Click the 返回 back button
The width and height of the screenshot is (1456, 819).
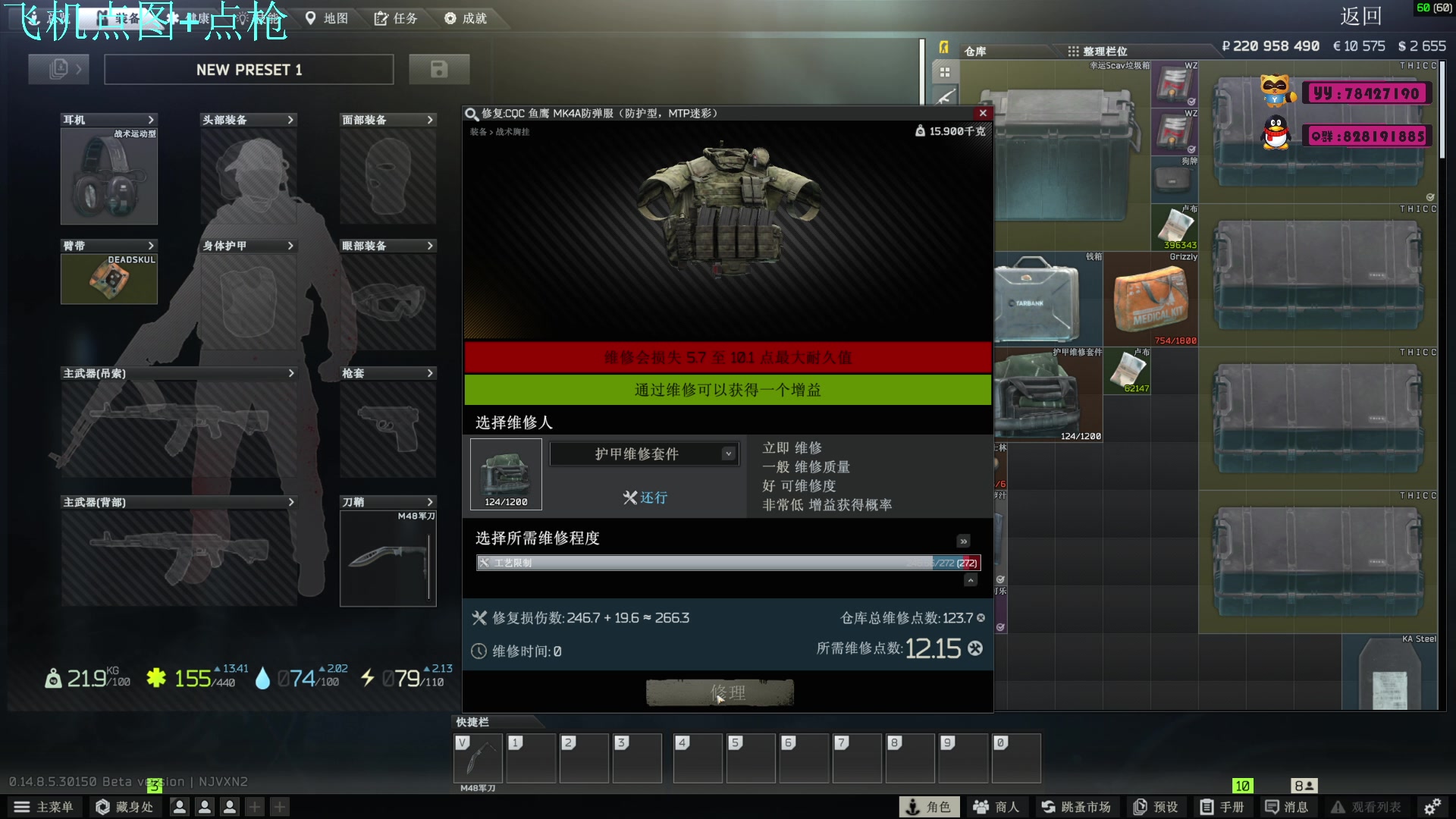(x=1360, y=16)
